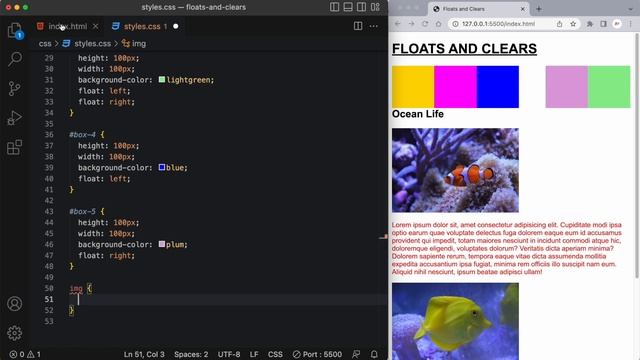Share this page icon in address bar
640x360 pixels.
[x=559, y=24]
